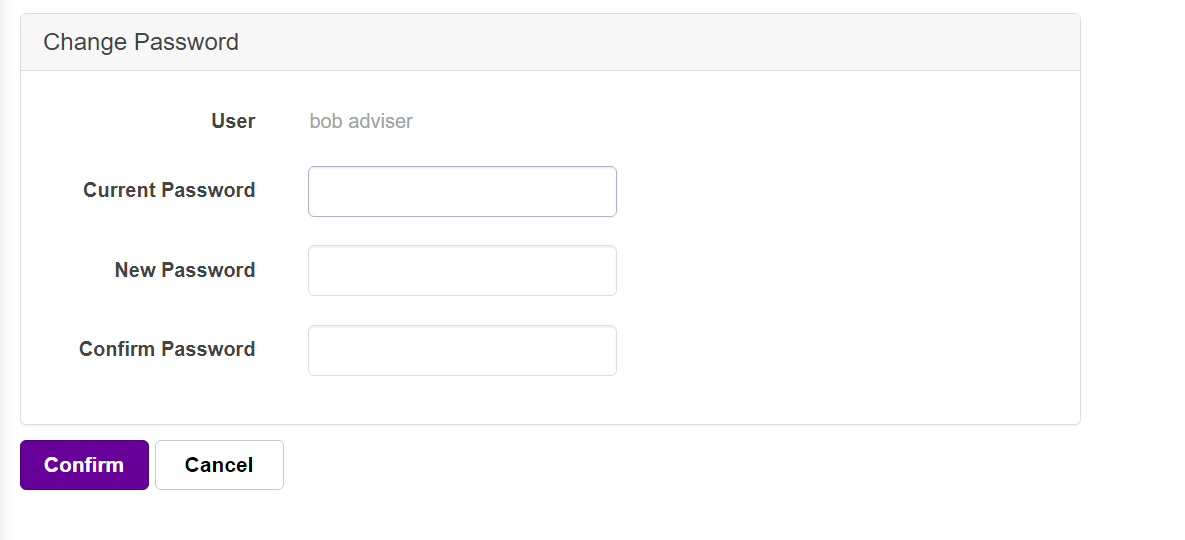
Task: Click the purple Confirm button
Action: coord(84,465)
